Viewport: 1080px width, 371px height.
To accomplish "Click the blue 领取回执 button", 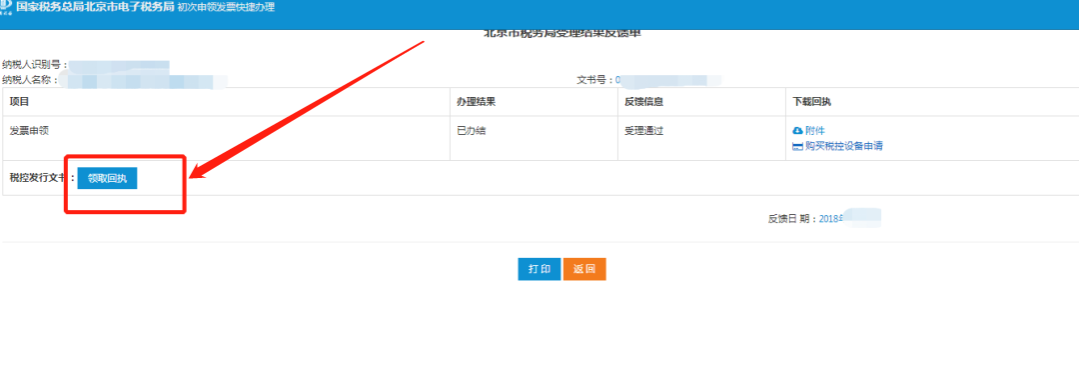I will pos(107,178).
